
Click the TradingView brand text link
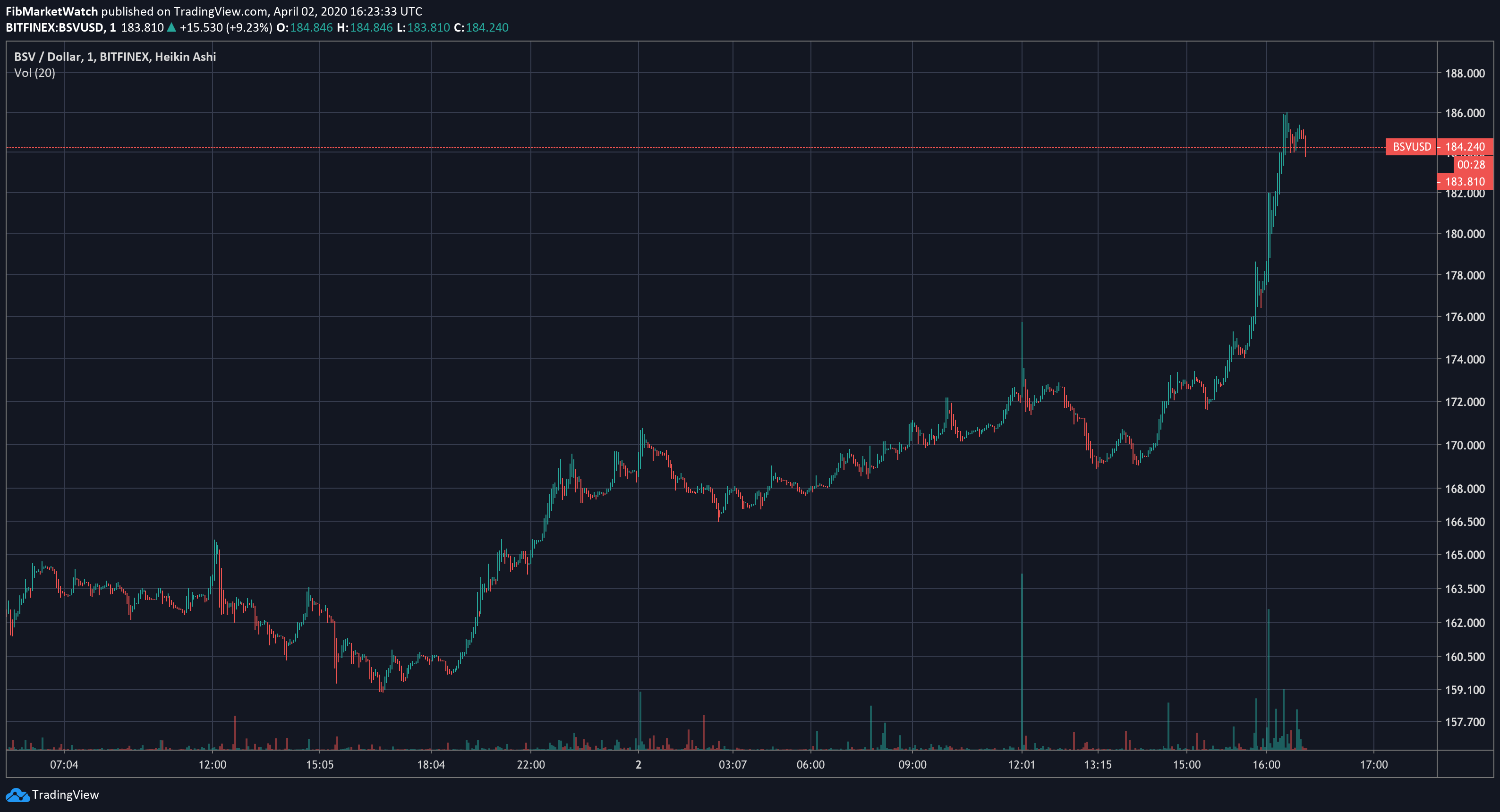[65, 795]
